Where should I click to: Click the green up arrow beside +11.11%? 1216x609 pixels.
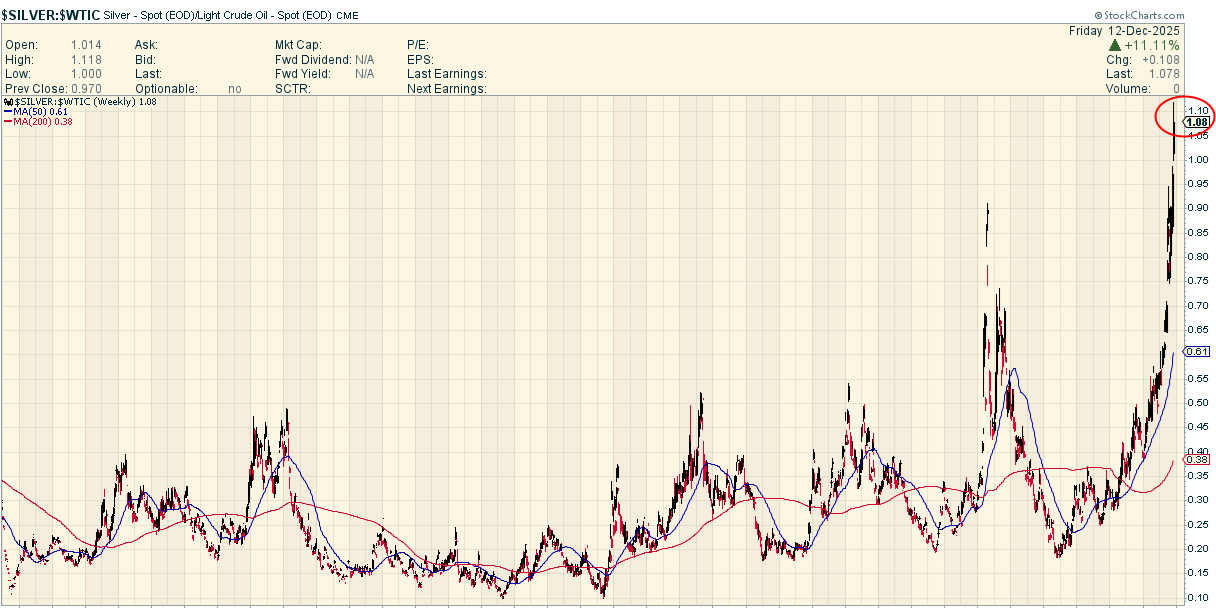click(1113, 46)
